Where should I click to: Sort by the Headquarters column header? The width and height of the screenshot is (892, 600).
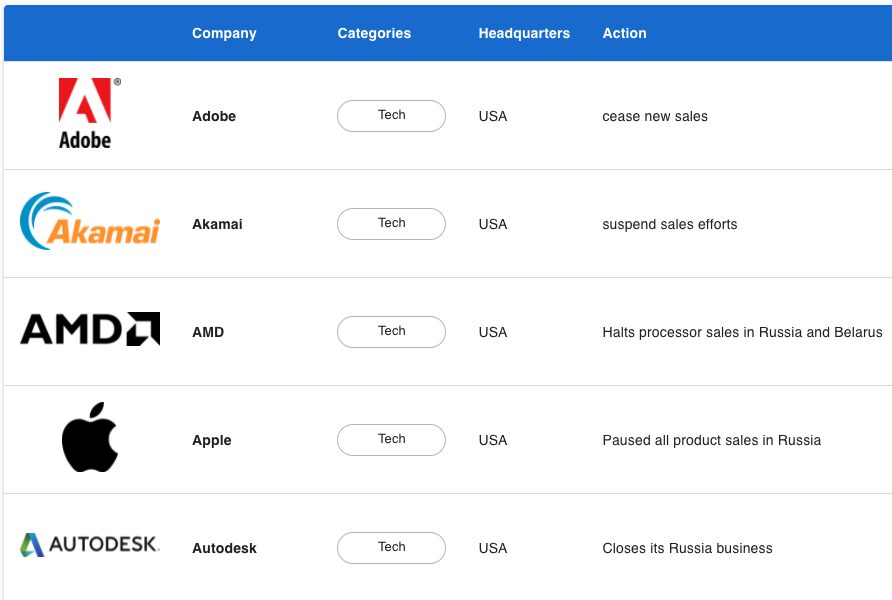pyautogui.click(x=524, y=34)
